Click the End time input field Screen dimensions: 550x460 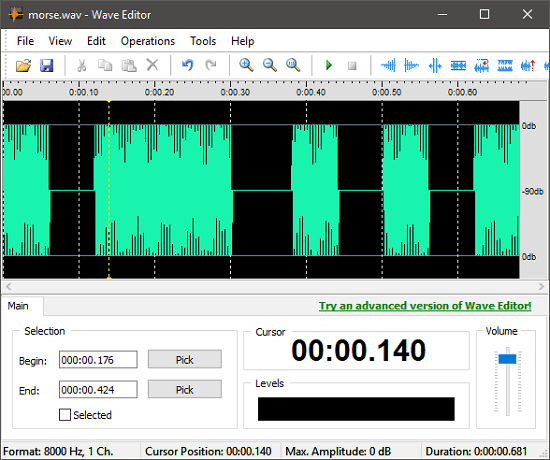pos(98,389)
